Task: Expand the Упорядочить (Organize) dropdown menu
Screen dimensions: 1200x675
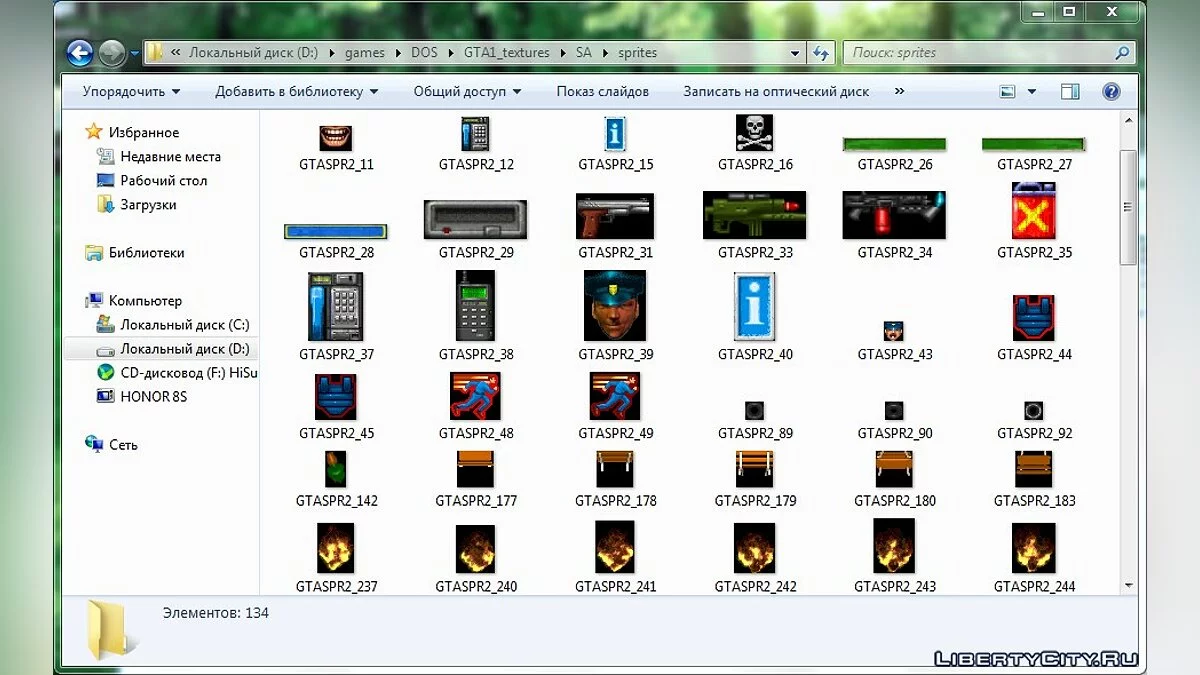Action: 131,92
